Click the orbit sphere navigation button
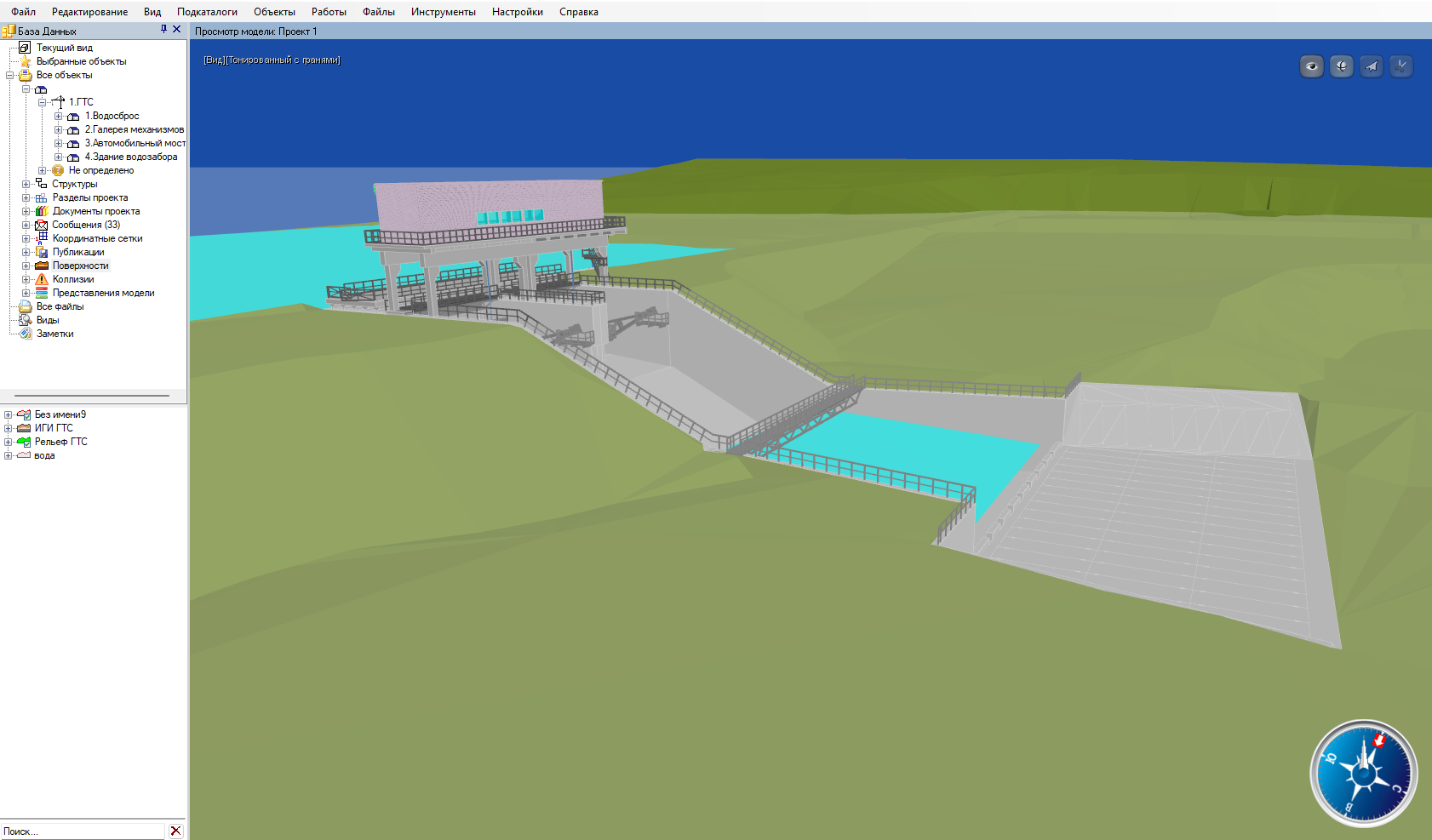 tap(1341, 66)
